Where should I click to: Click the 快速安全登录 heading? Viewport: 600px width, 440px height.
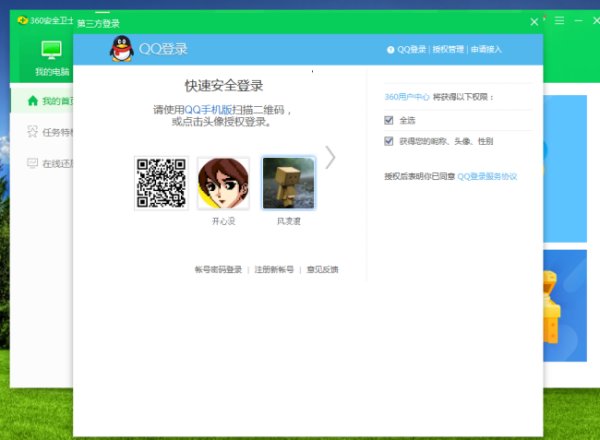pyautogui.click(x=224, y=86)
